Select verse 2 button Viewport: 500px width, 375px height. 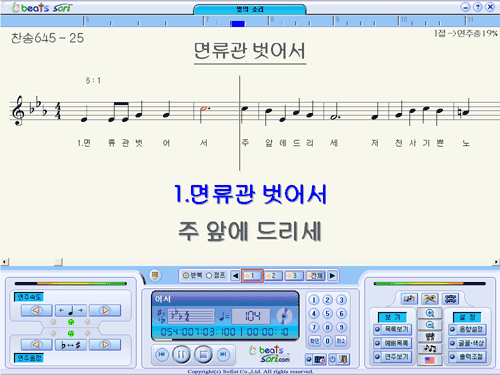click(273, 276)
